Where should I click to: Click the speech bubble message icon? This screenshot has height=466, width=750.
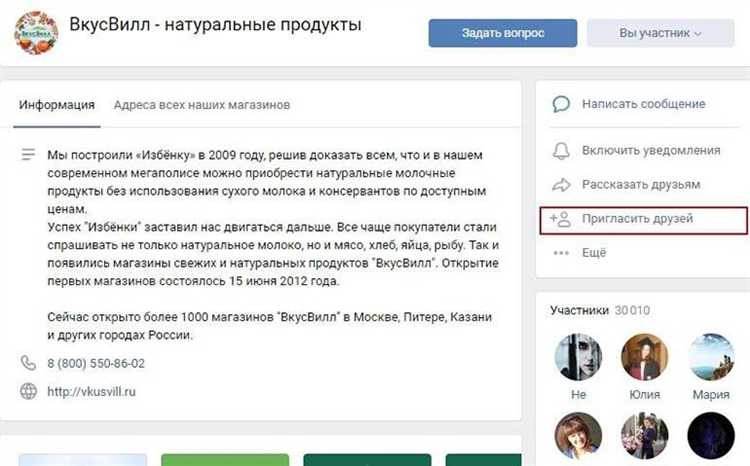[561, 104]
